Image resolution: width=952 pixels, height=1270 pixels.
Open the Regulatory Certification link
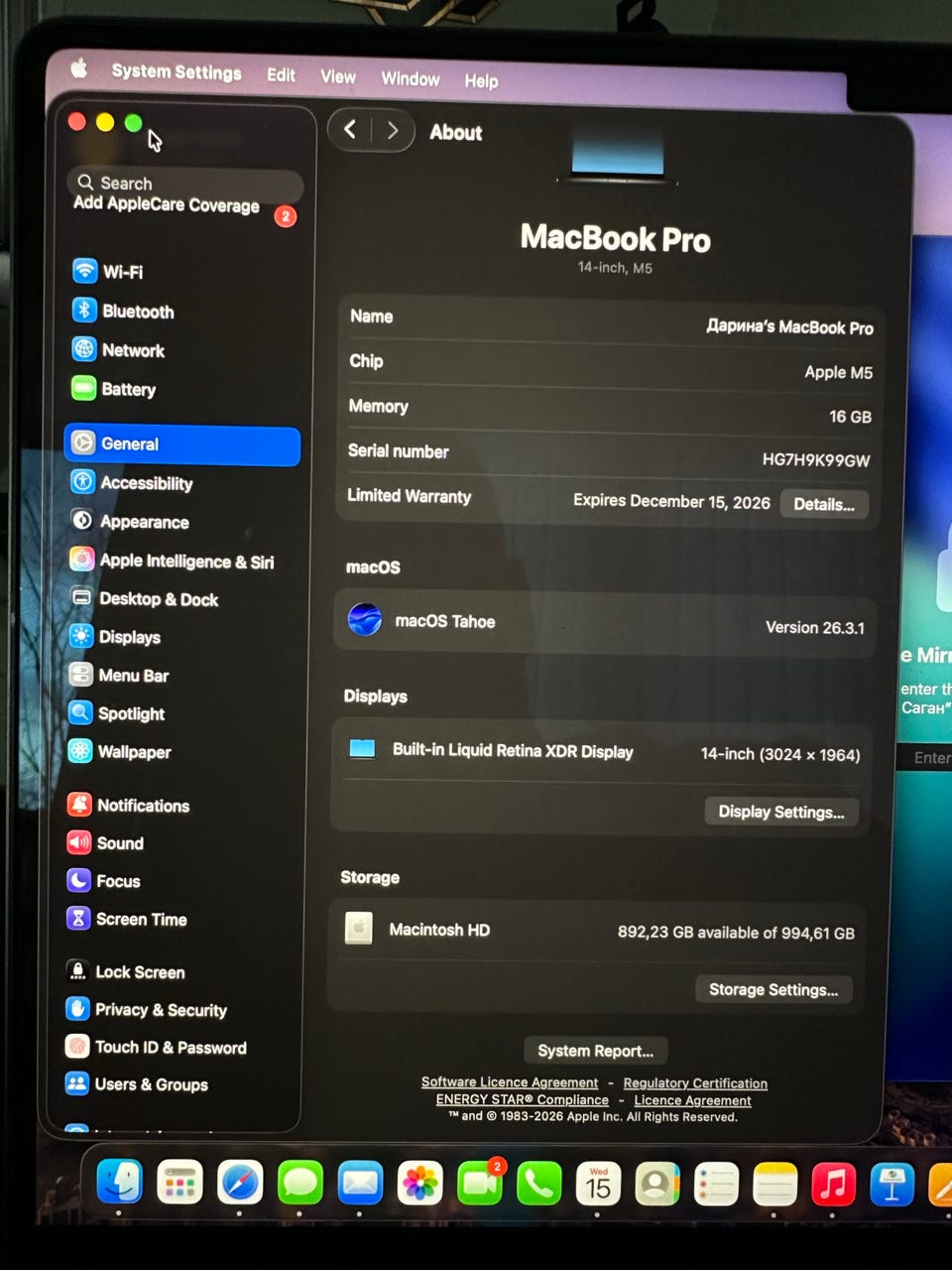[695, 1083]
